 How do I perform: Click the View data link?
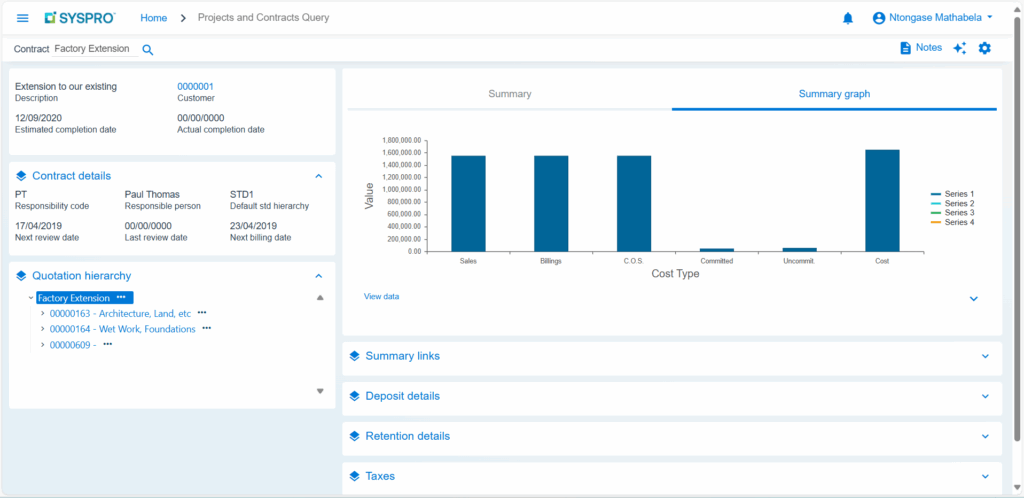[381, 297]
